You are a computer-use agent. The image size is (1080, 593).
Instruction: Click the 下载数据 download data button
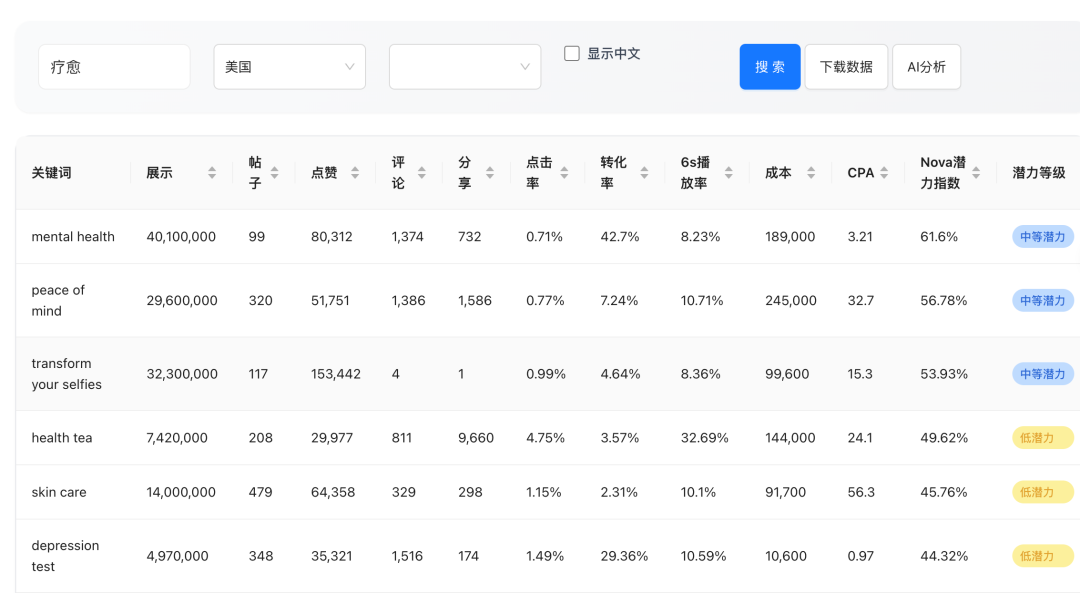point(846,67)
